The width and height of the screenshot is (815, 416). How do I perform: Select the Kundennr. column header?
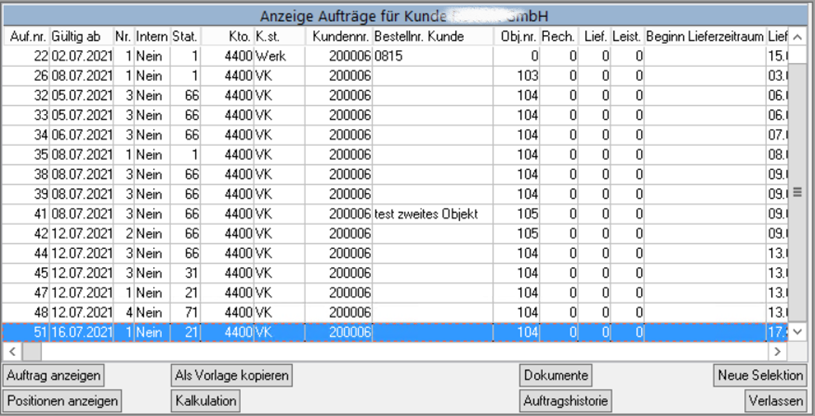(x=340, y=37)
